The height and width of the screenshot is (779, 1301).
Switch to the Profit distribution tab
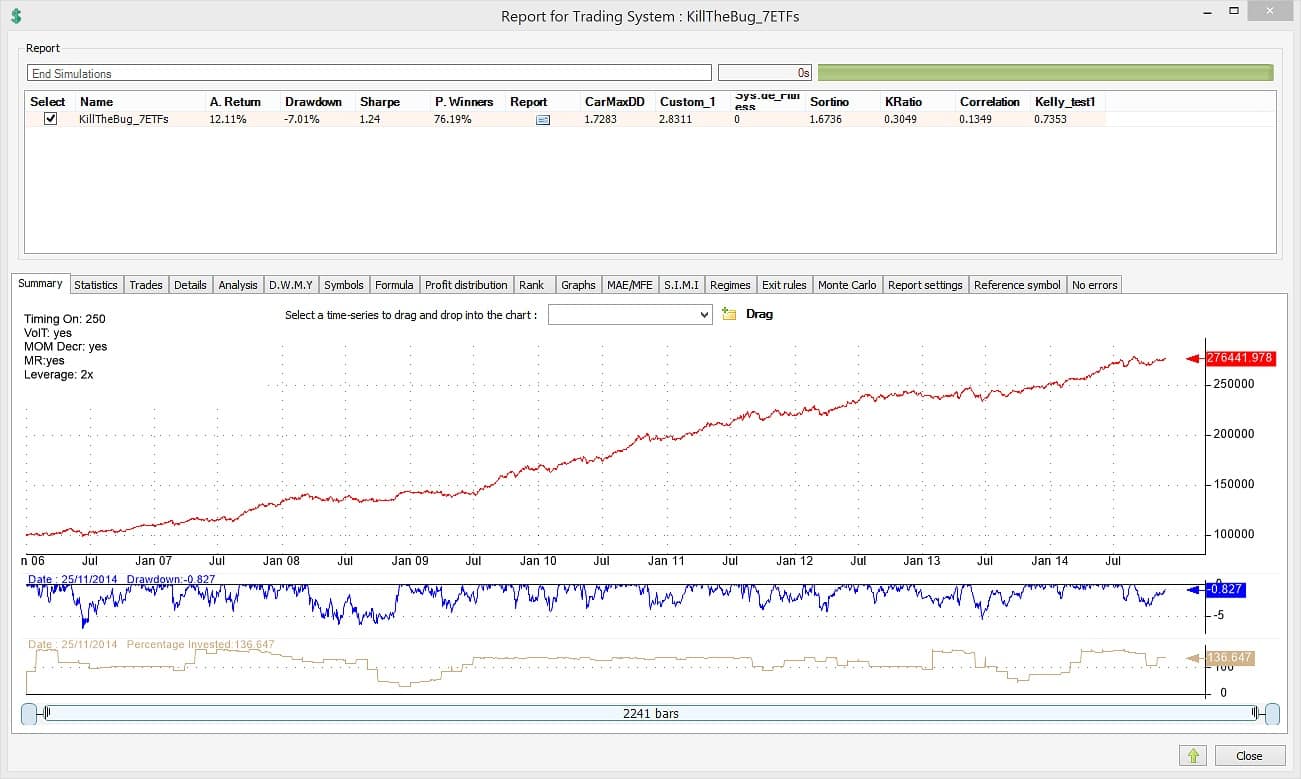(x=467, y=285)
